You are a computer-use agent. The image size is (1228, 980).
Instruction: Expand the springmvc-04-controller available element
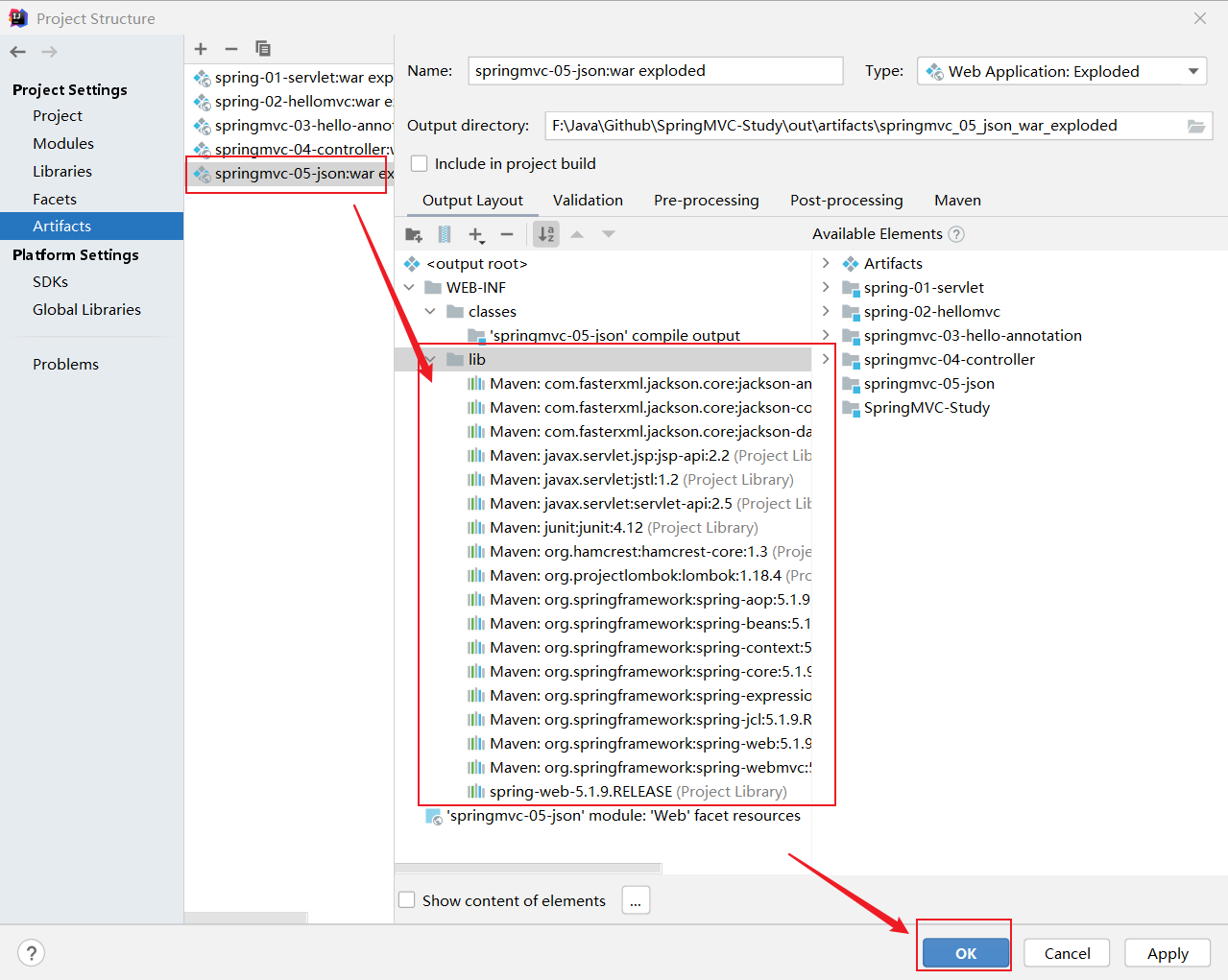coord(826,360)
